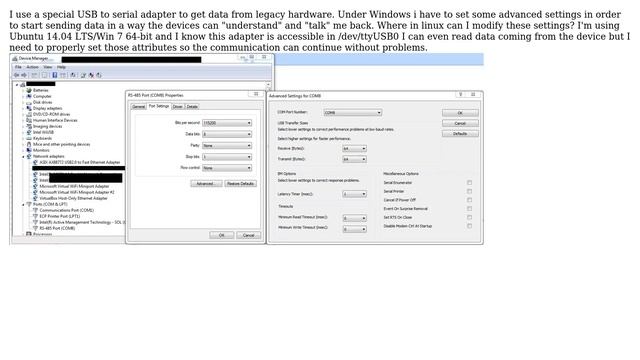Viewport: 640px width, 360px height.
Task: Click the help question mark in Advanced Settings title bar
Action: 460,95
